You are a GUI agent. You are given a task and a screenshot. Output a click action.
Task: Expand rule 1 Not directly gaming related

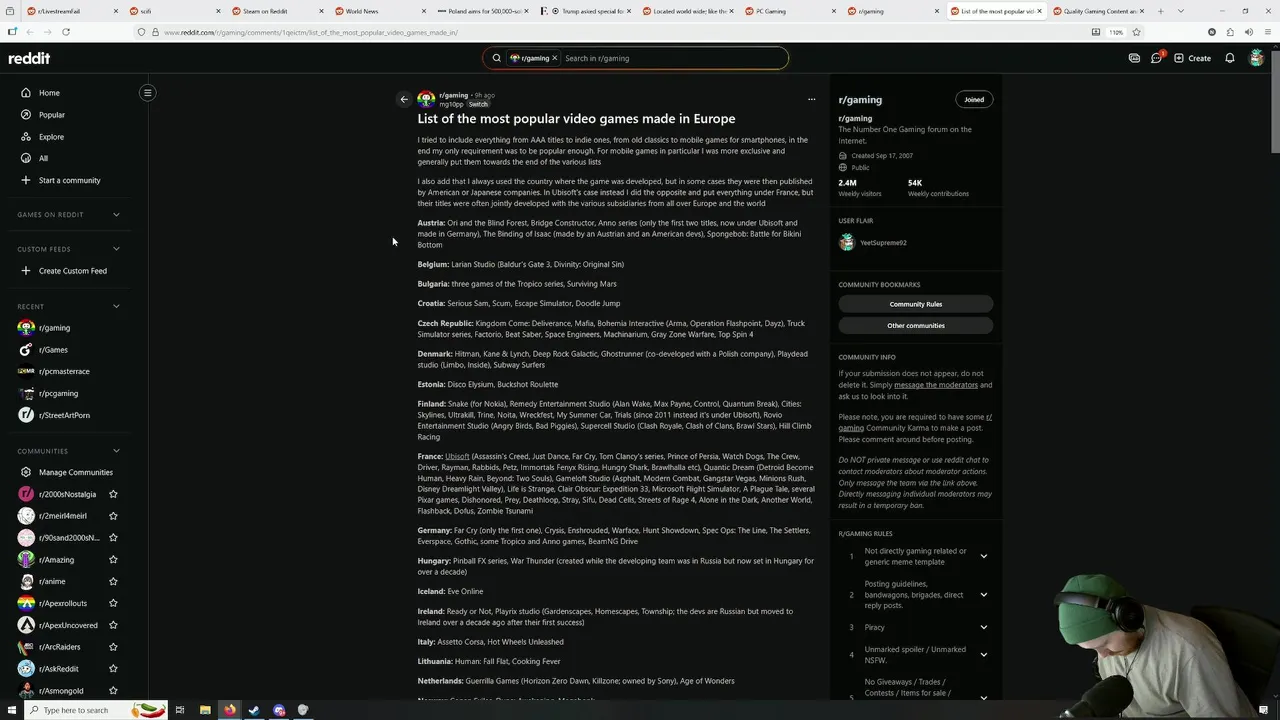click(983, 556)
